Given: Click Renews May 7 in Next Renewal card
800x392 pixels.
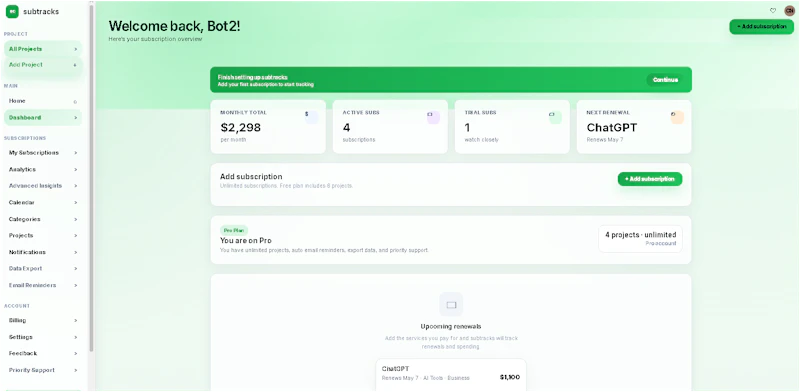Looking at the screenshot, I should point(605,139).
